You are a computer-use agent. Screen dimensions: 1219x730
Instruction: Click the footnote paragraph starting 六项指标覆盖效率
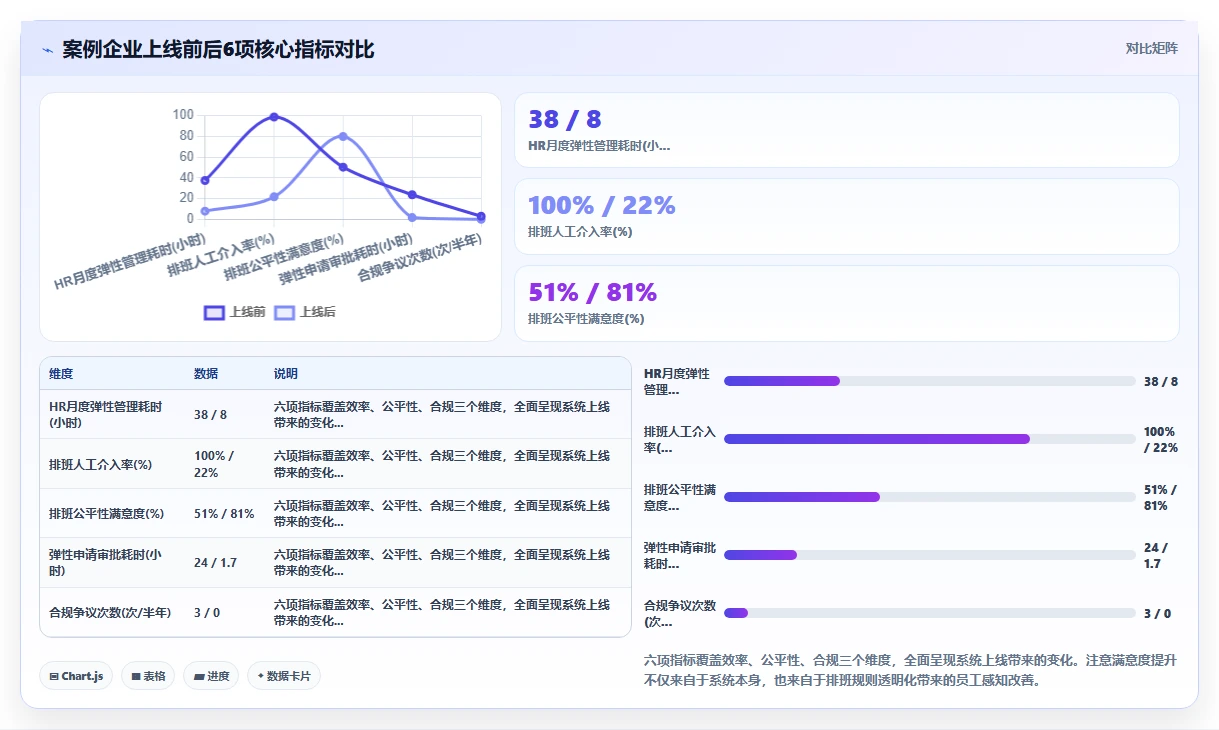pos(911,670)
